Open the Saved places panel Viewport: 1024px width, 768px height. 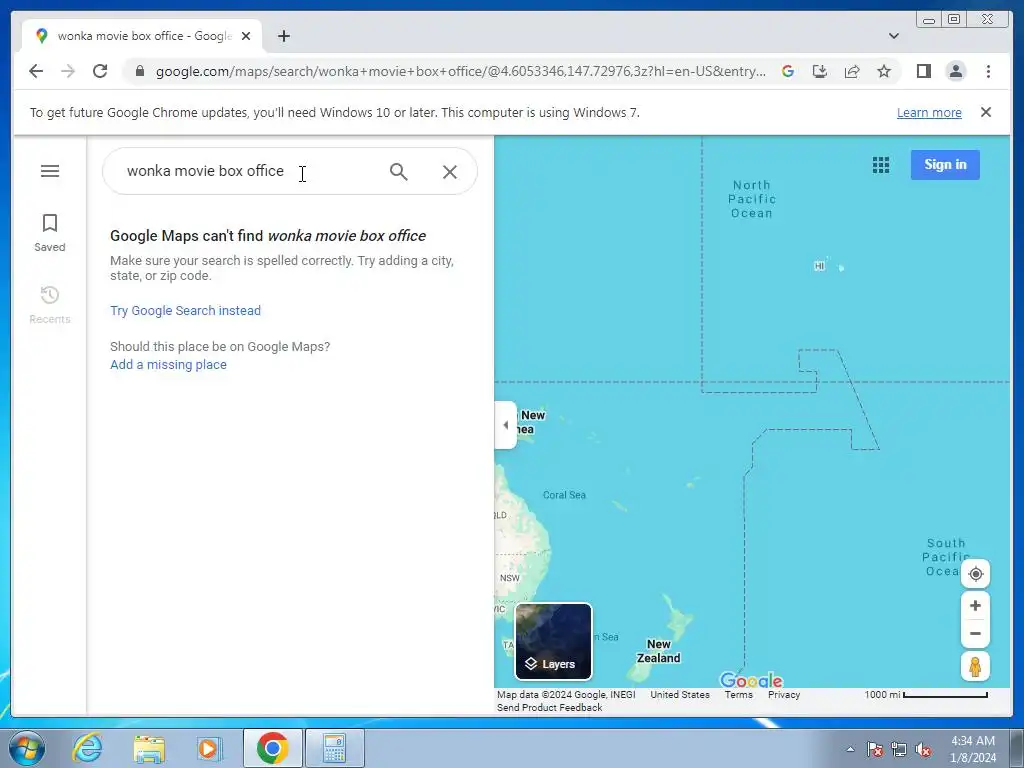tap(50, 232)
